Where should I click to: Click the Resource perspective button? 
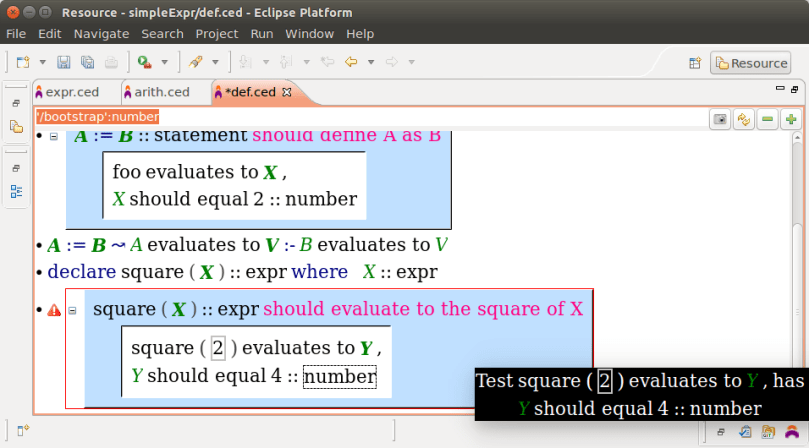(751, 63)
